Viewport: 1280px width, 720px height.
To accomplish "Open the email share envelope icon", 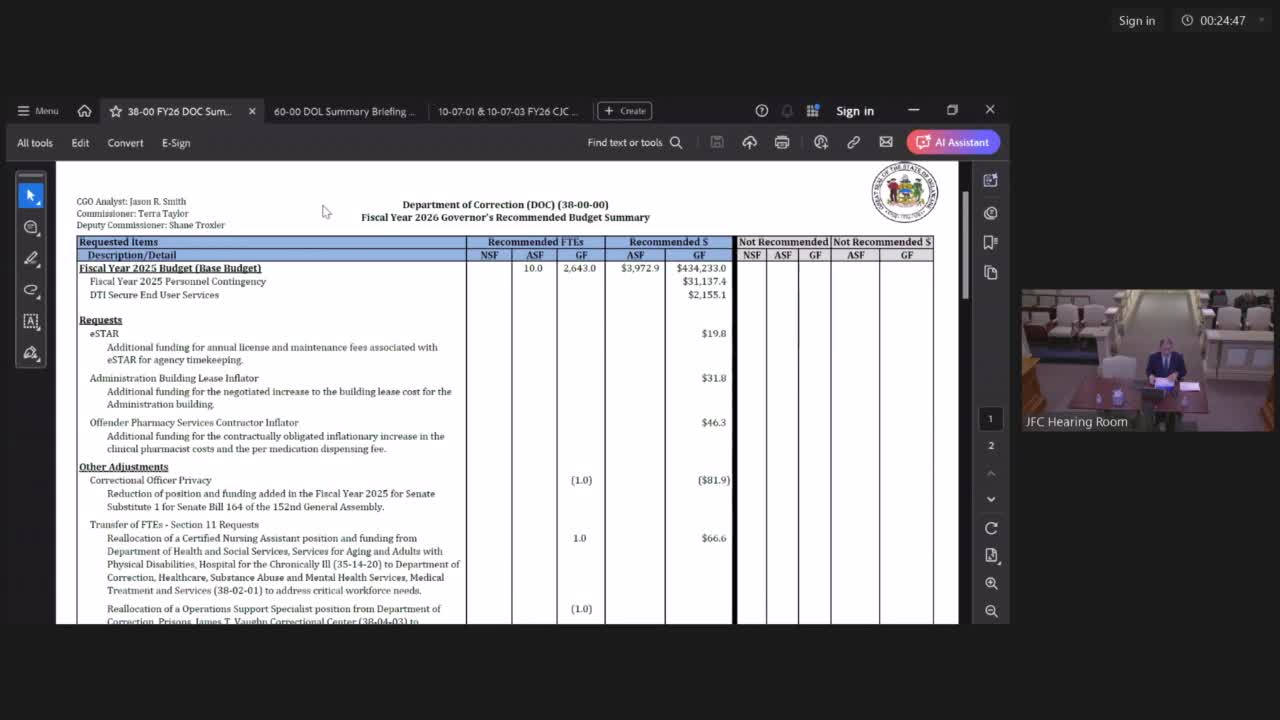I will (886, 143).
